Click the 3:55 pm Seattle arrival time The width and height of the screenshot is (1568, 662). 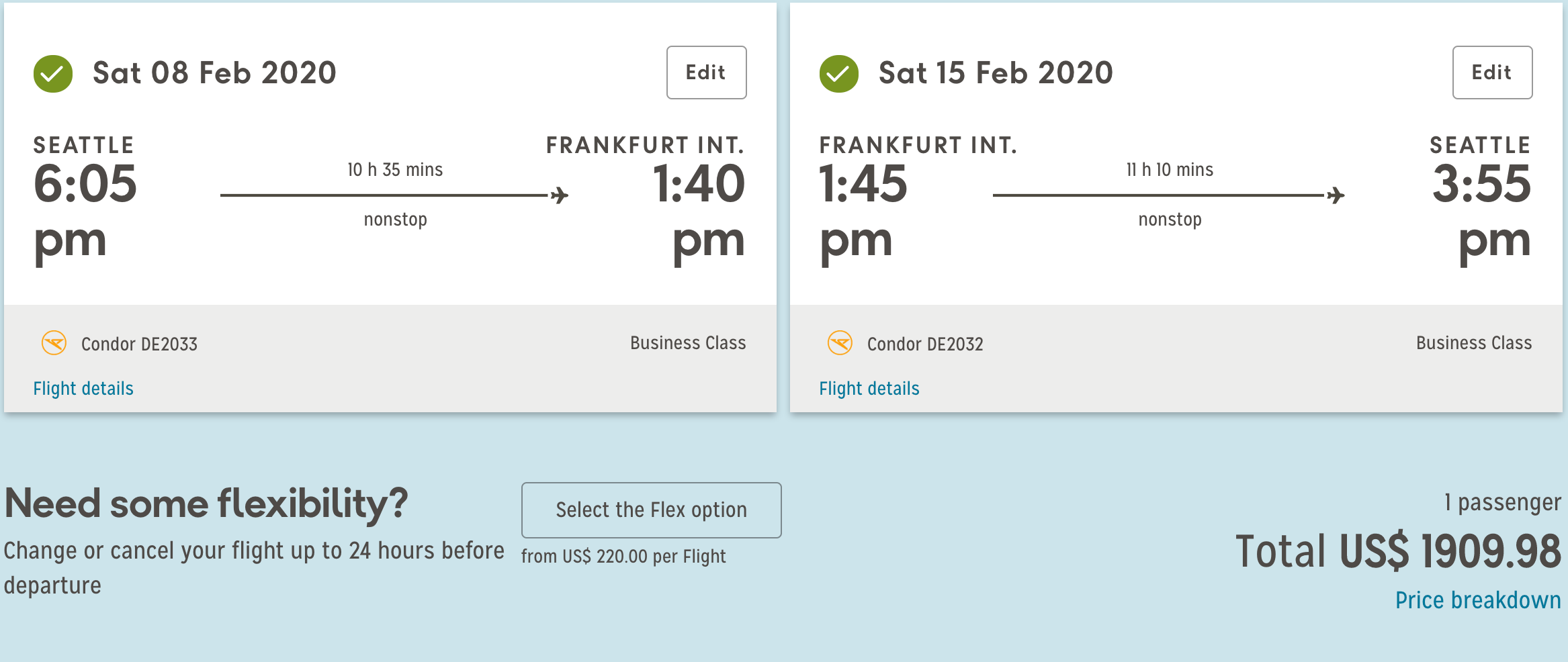coord(1481,209)
